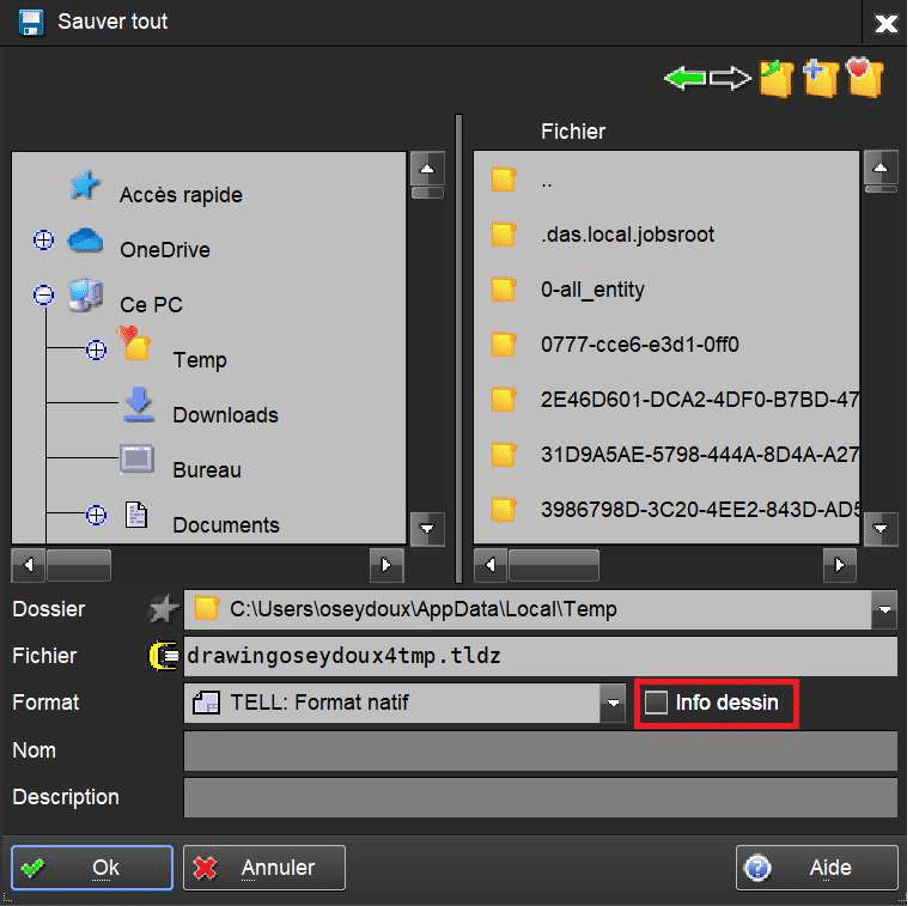Image resolution: width=908 pixels, height=906 pixels.
Task: Select Accès rapide in the tree
Action: (181, 195)
